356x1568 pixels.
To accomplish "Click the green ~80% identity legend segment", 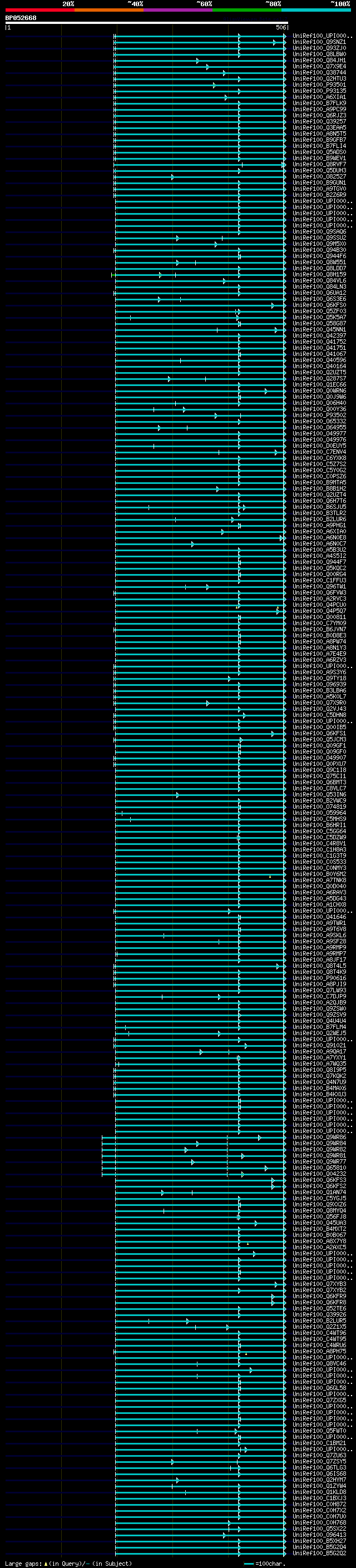I will (247, 10).
